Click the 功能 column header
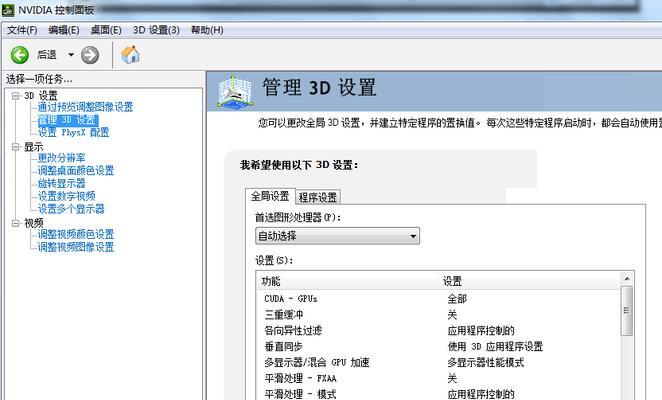Viewport: 662px width, 400px height. (x=347, y=281)
